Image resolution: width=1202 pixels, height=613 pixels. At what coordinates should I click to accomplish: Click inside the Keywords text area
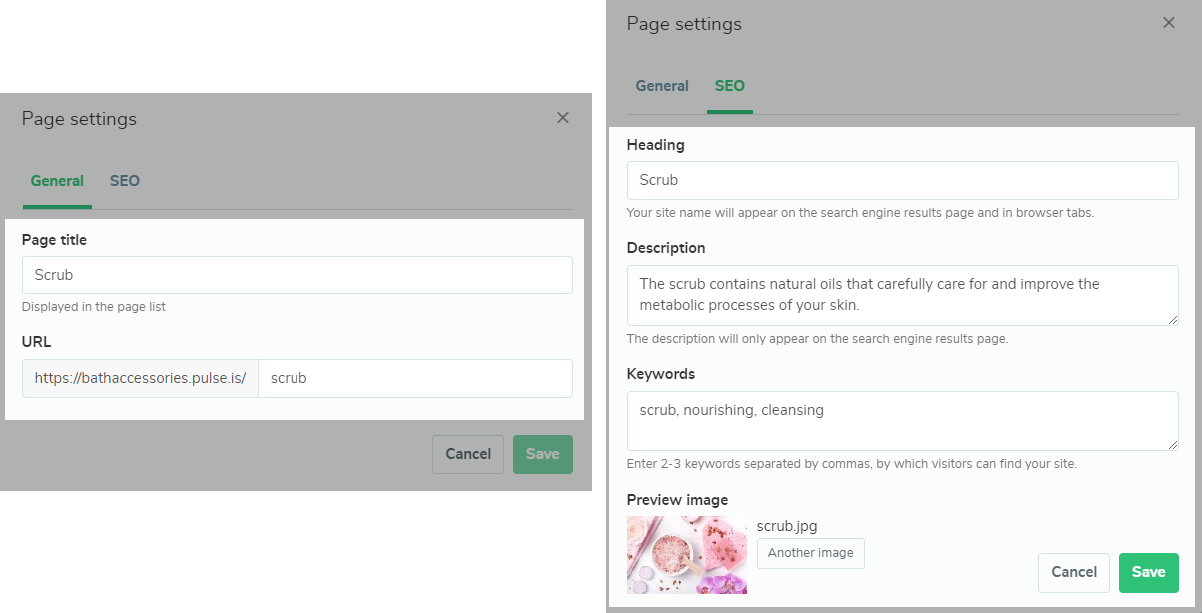(902, 420)
